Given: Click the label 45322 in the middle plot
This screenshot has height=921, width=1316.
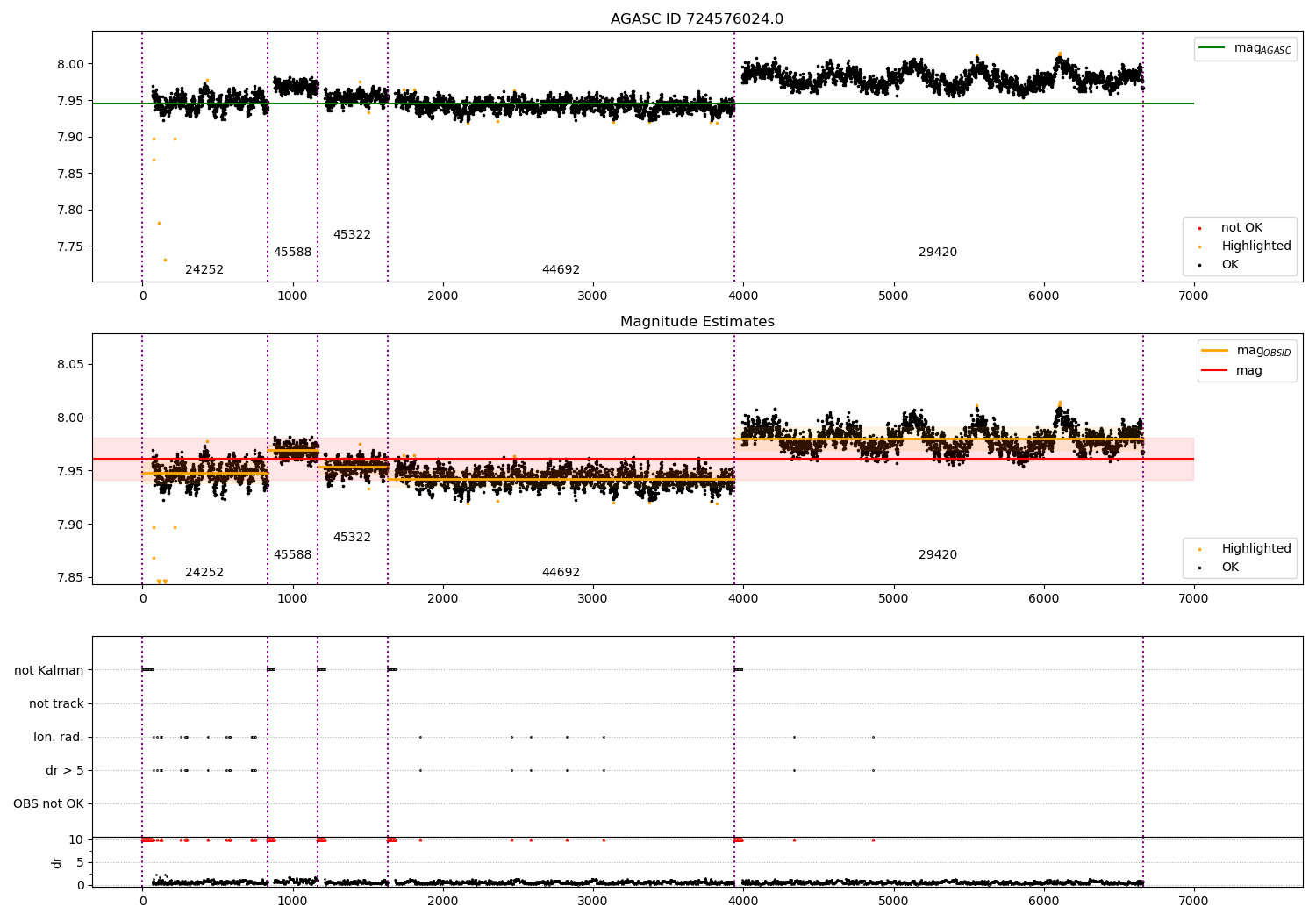Looking at the screenshot, I should (352, 538).
